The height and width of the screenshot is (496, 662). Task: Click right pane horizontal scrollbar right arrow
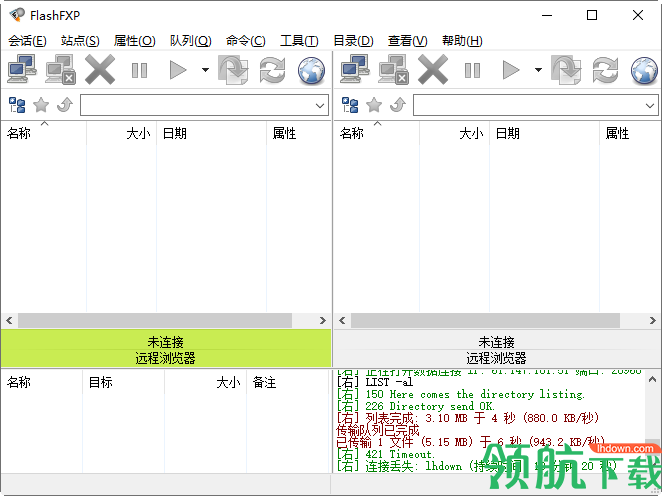[653, 321]
